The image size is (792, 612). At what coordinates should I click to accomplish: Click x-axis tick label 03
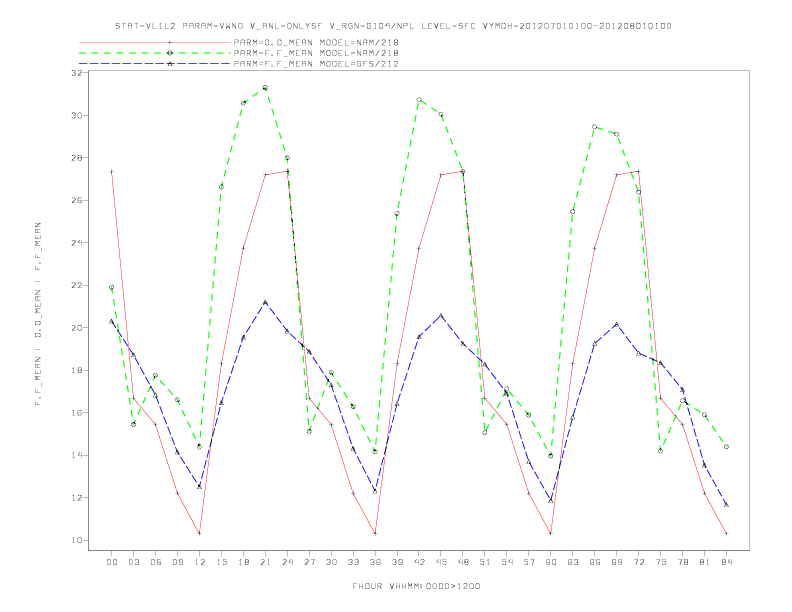coord(133,562)
